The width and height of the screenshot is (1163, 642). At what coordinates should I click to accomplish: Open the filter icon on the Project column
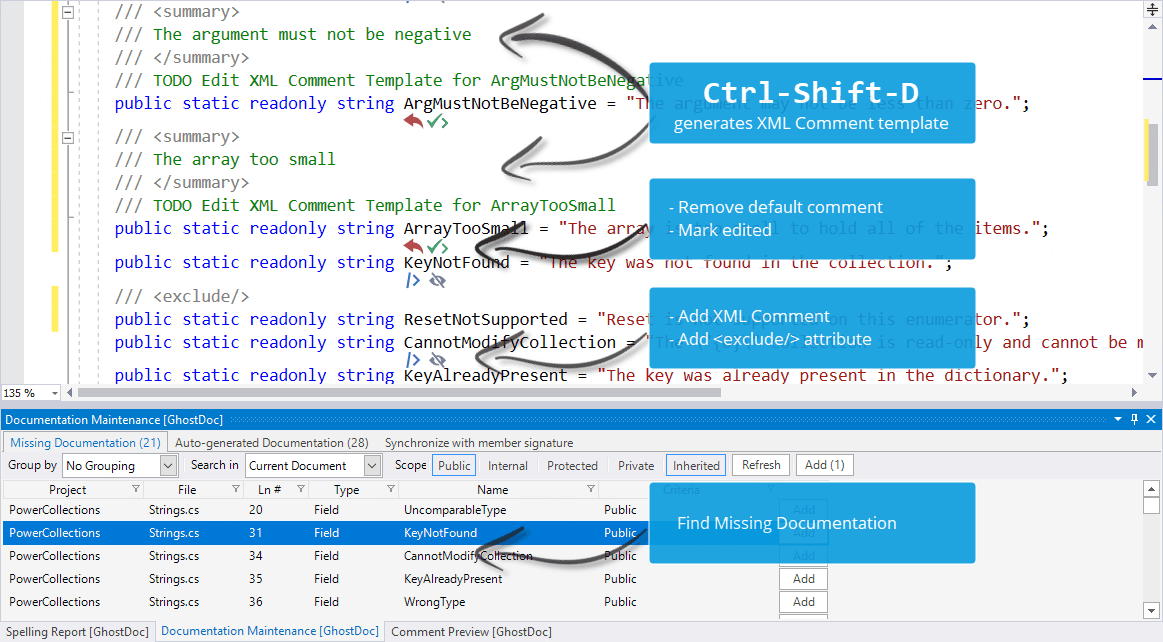tap(137, 489)
